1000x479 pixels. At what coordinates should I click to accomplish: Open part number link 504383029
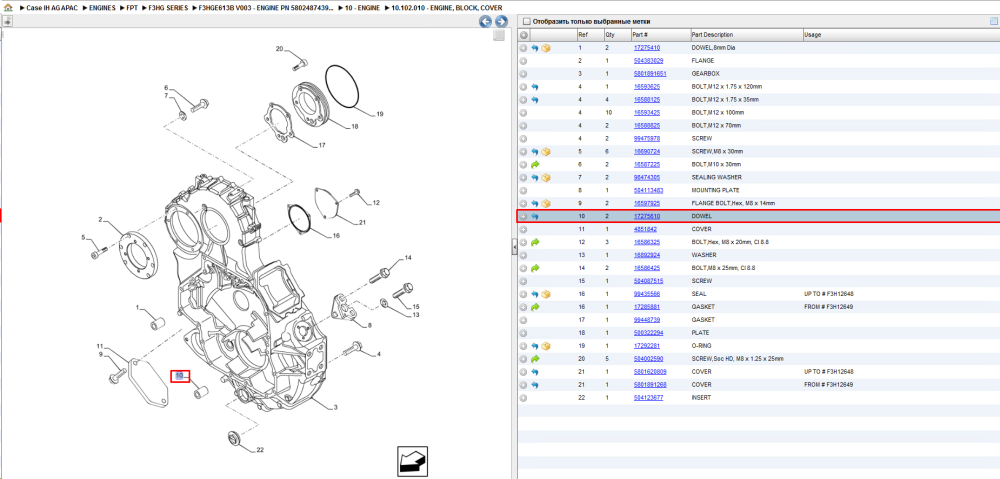648,61
